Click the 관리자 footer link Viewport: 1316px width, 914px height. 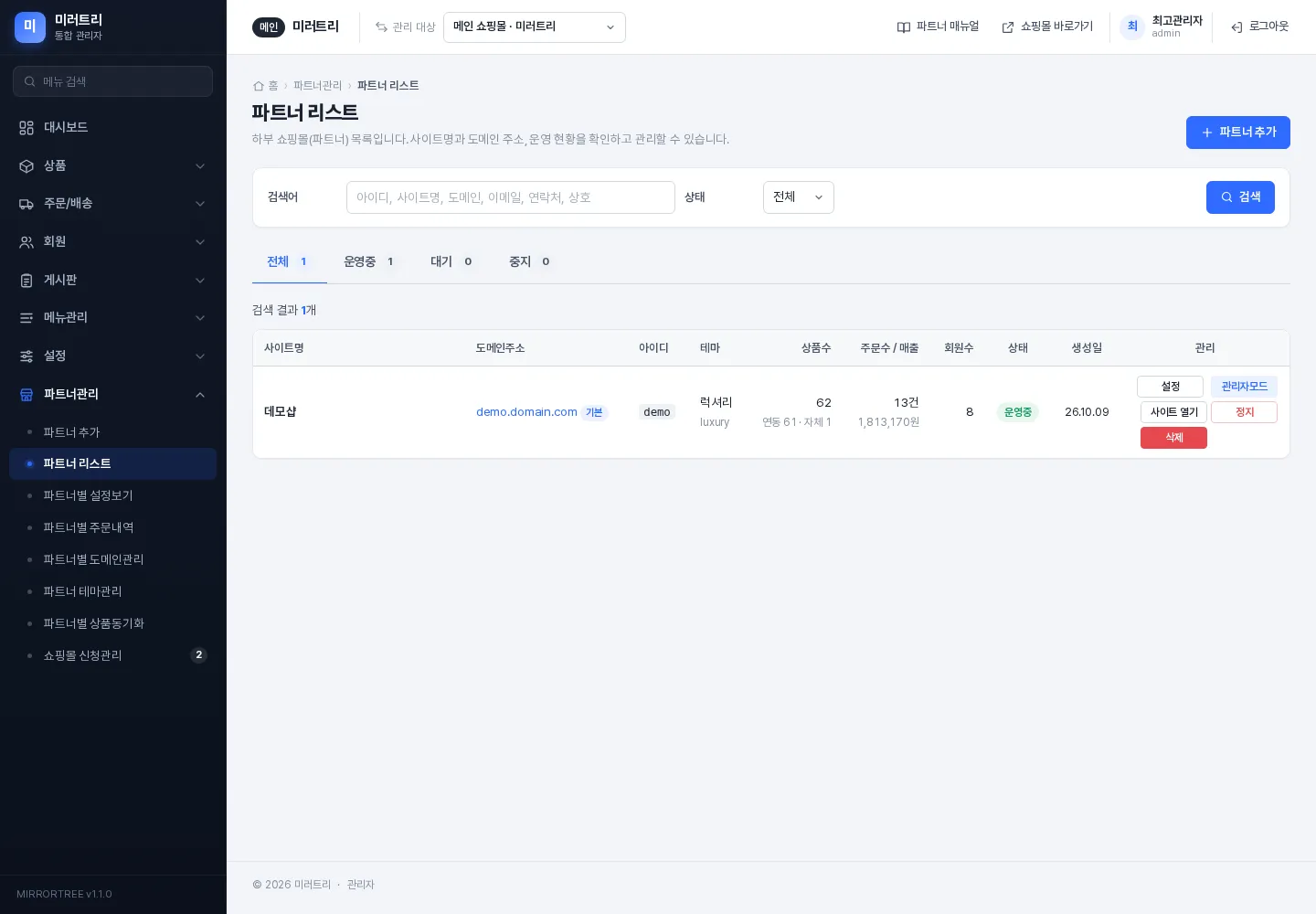tap(360, 885)
